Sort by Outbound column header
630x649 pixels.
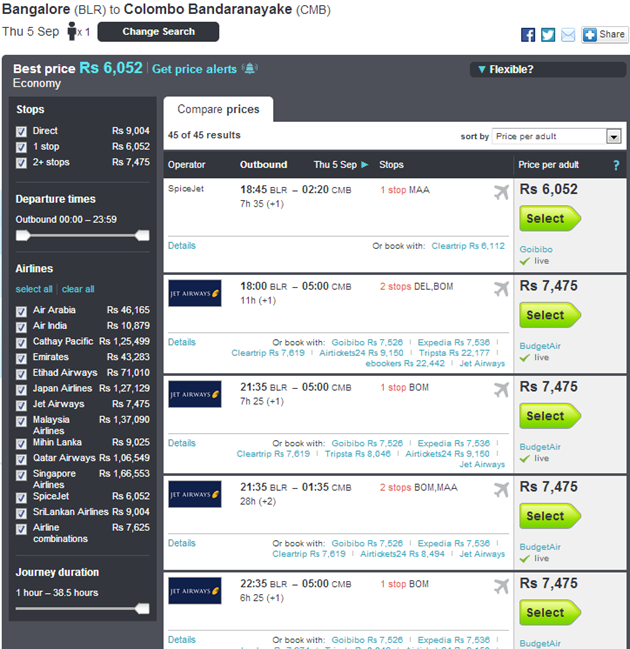pos(263,165)
